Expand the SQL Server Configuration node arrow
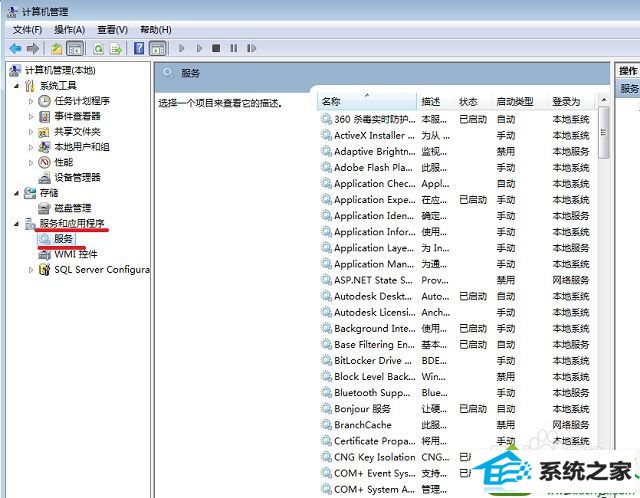Viewport: 640px width, 498px height. 31,270
